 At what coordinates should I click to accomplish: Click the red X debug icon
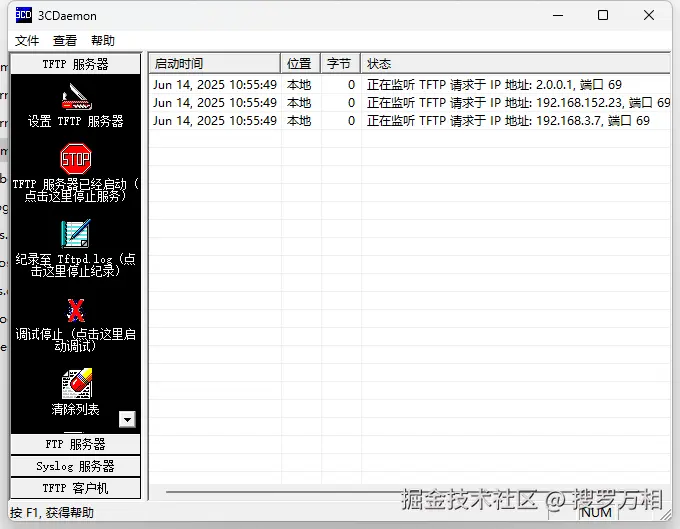pyautogui.click(x=76, y=310)
